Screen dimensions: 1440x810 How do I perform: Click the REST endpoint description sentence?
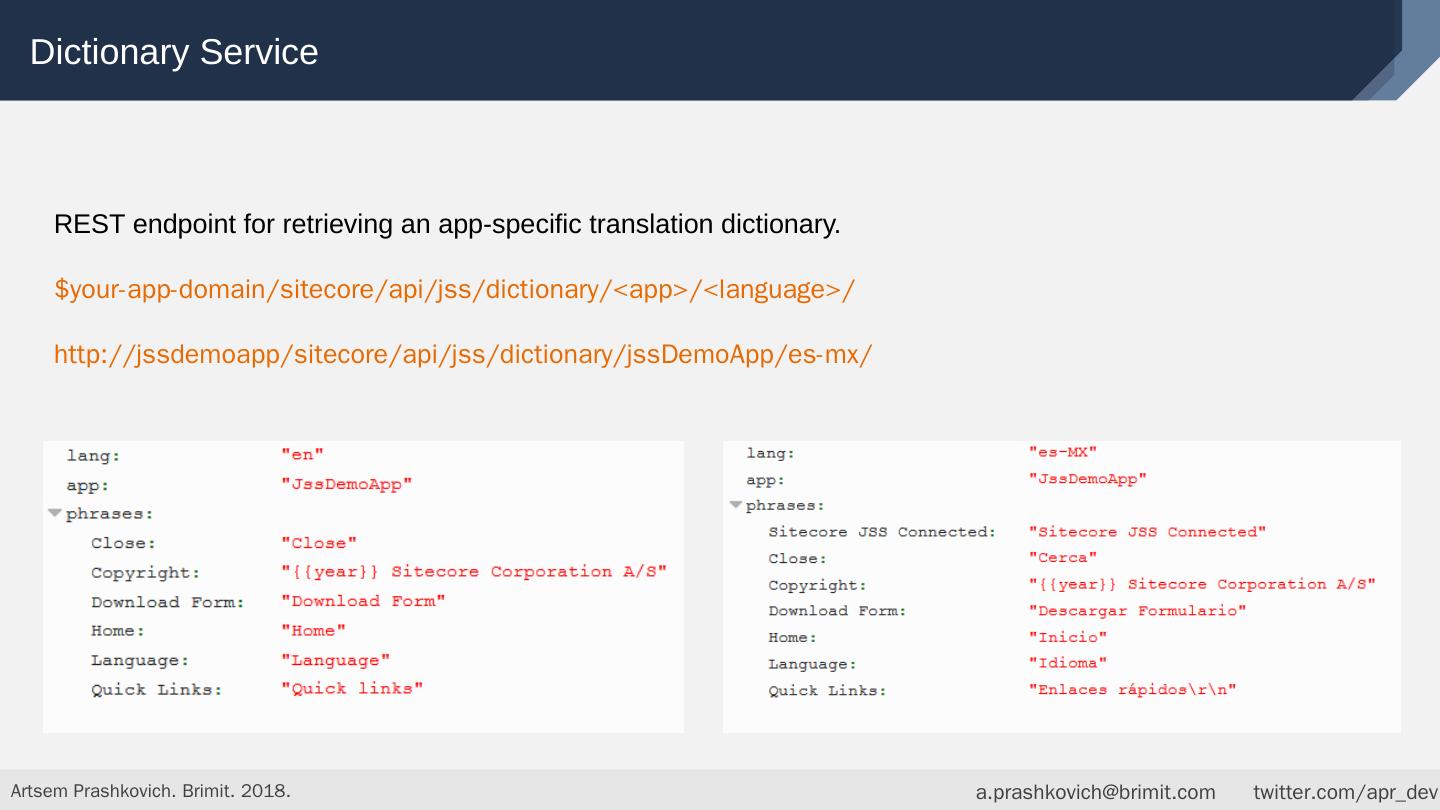(x=447, y=225)
